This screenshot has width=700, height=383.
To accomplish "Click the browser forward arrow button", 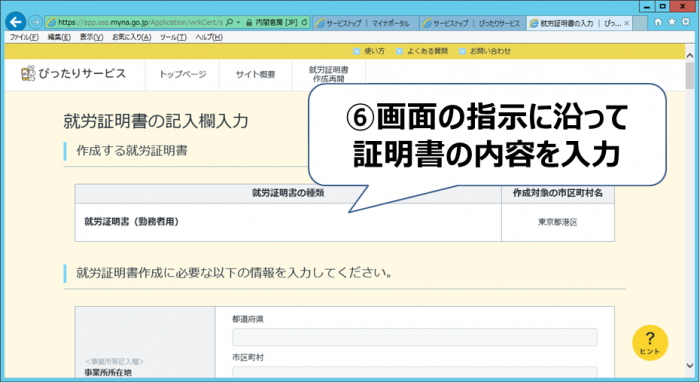I will 35,22.
